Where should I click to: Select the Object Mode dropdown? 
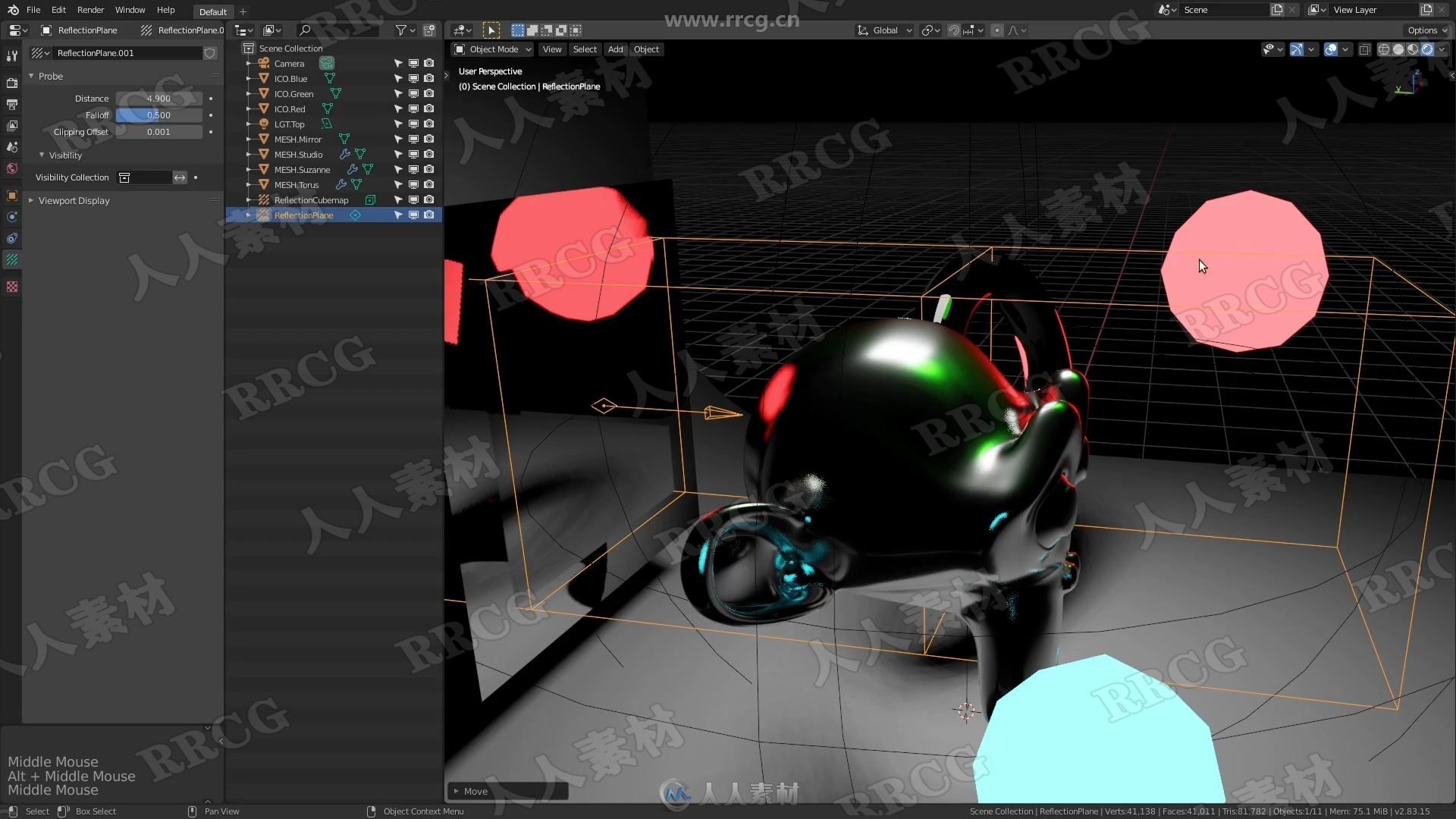click(x=496, y=48)
